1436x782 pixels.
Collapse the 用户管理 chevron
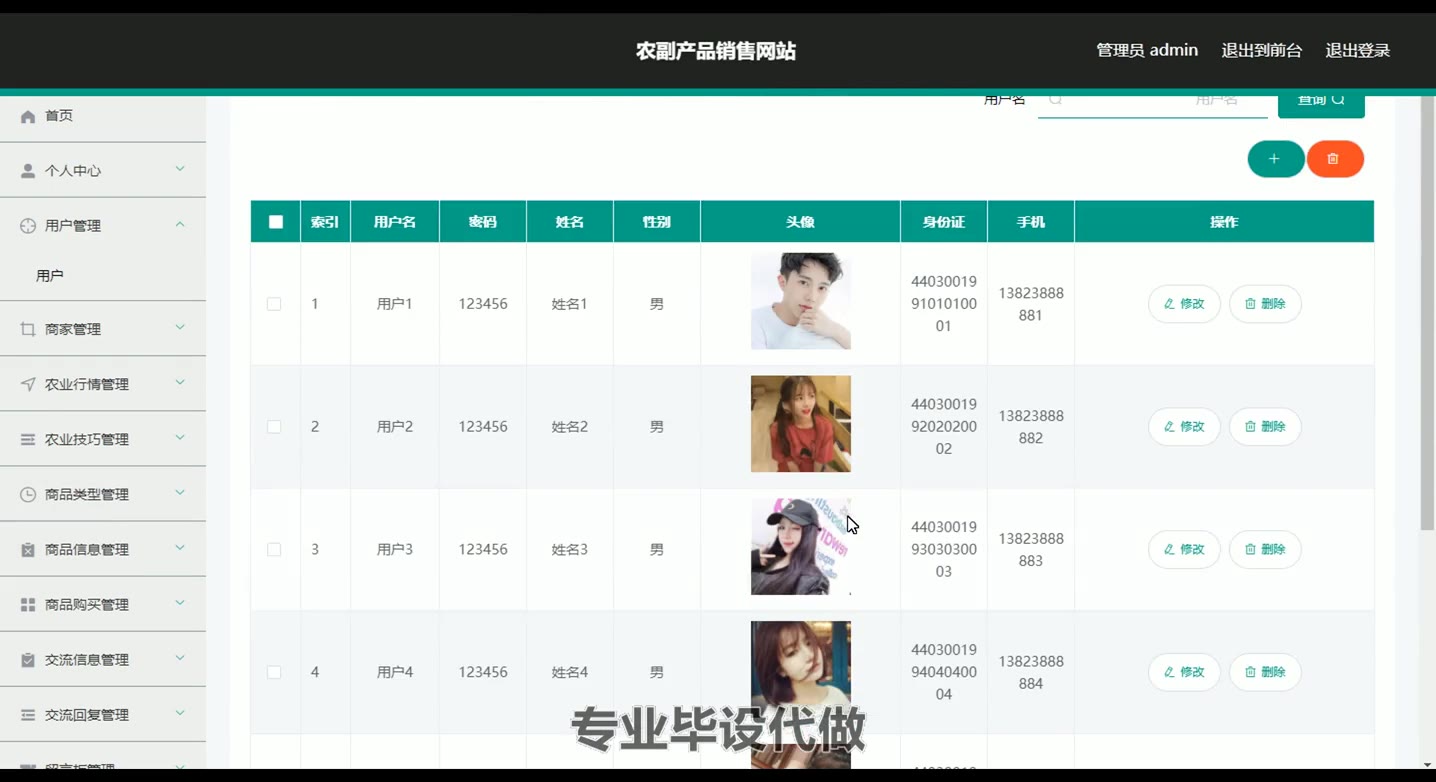pyautogui.click(x=180, y=224)
